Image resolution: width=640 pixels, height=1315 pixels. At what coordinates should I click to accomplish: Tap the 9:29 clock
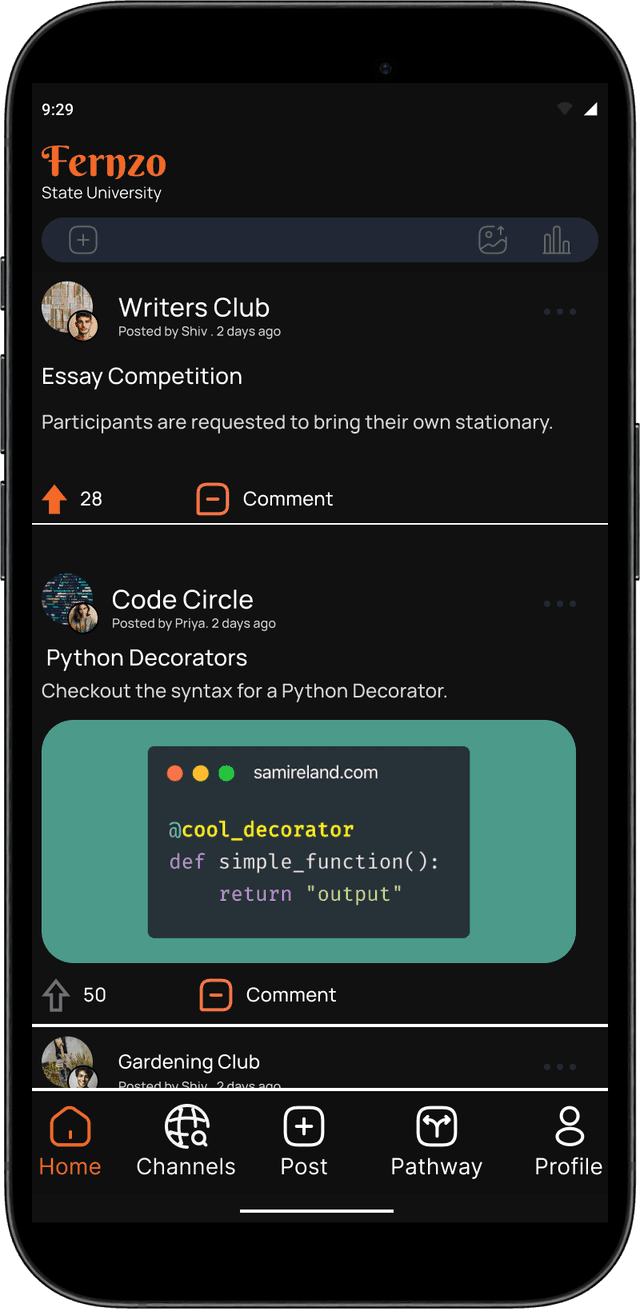(57, 109)
